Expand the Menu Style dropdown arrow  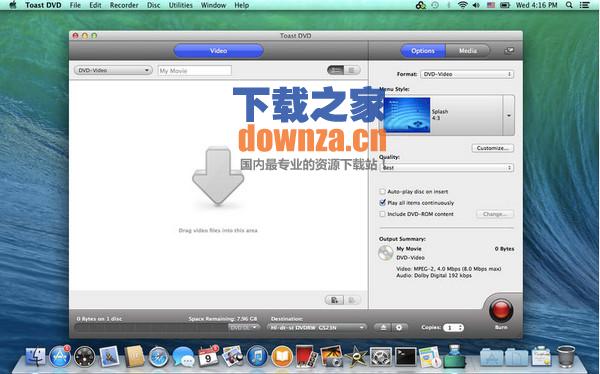[509, 115]
